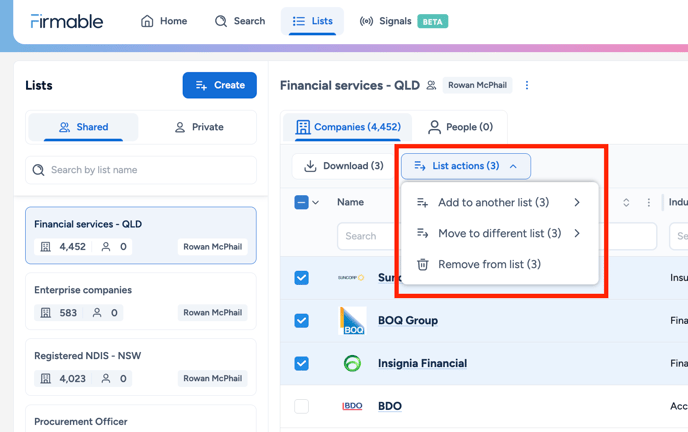Uncheck the BOQ Group checkbox
The width and height of the screenshot is (688, 432).
click(301, 321)
